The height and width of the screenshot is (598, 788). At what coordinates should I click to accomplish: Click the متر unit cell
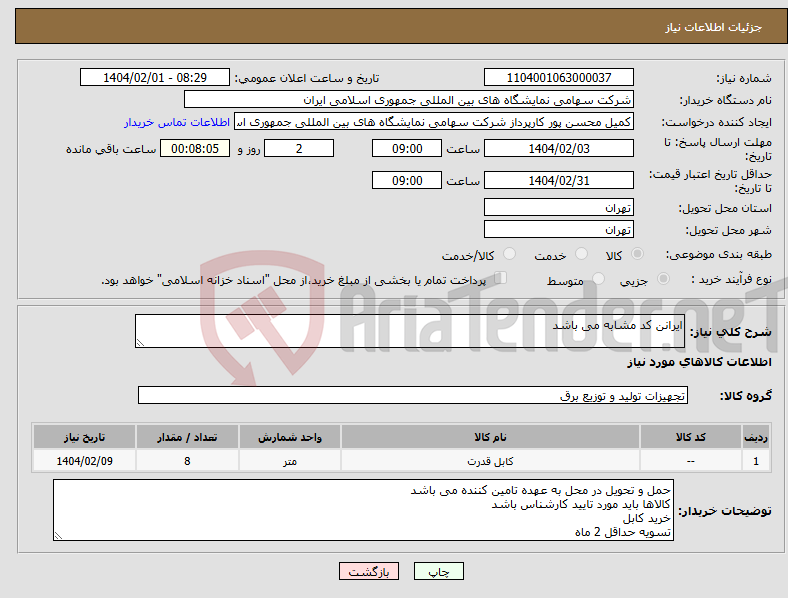(x=289, y=461)
